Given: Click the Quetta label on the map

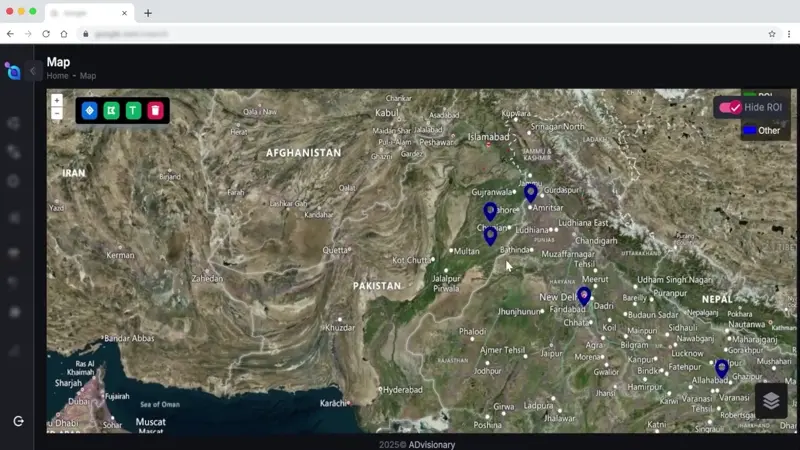Looking at the screenshot, I should click(335, 250).
